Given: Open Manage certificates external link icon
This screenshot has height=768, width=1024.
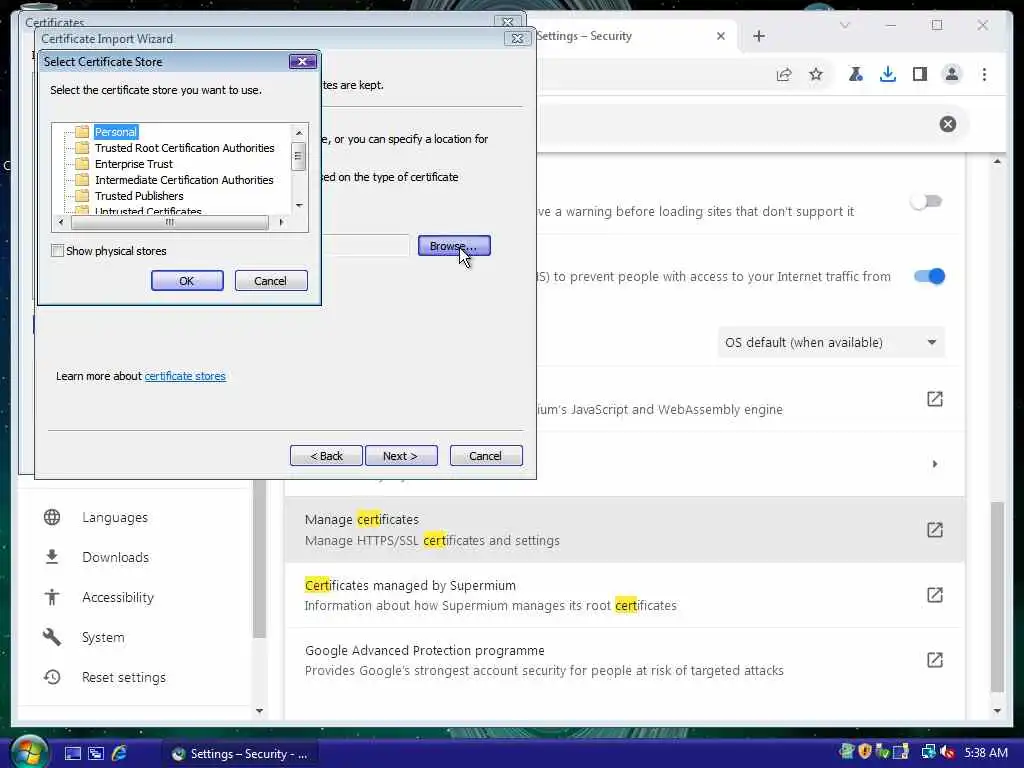Looking at the screenshot, I should coord(935,530).
